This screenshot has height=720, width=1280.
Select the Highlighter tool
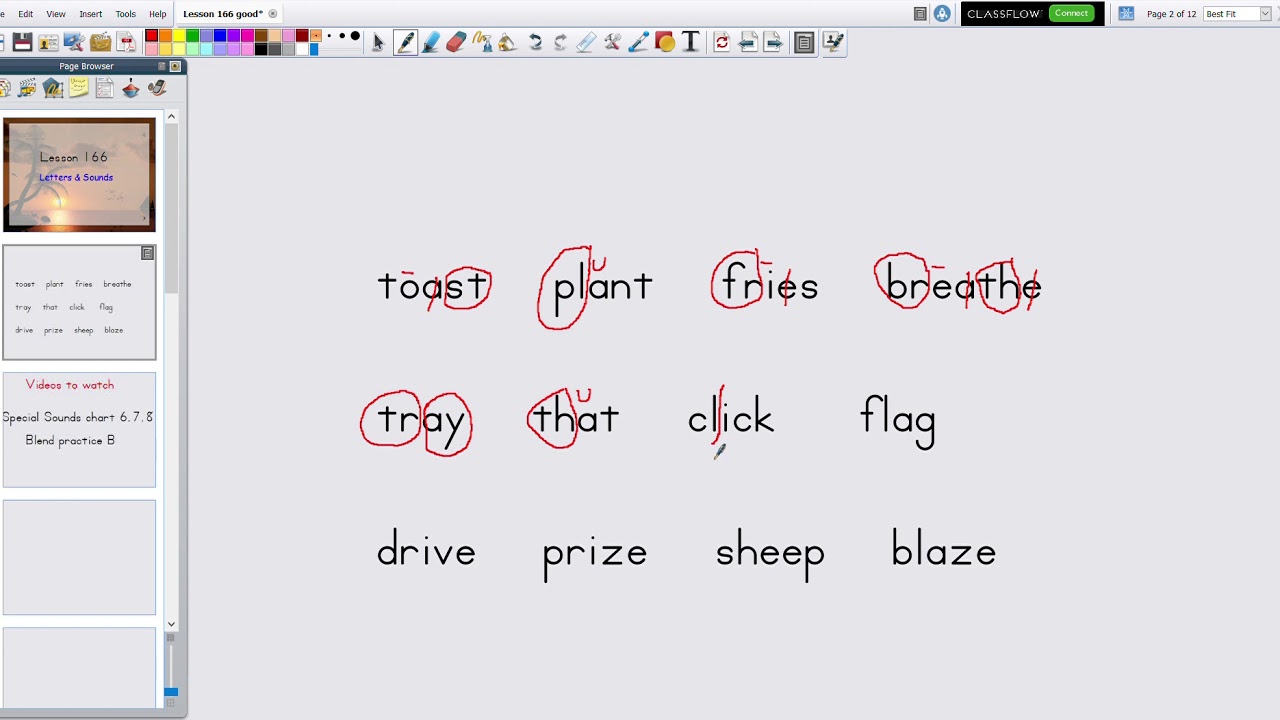coord(431,42)
